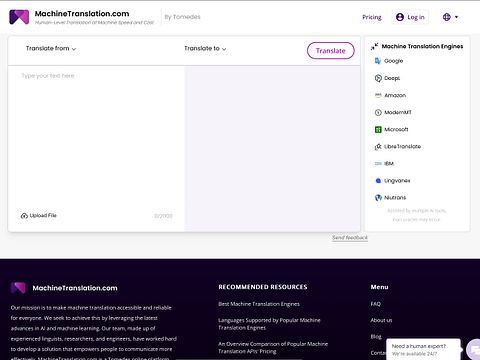
Task: Select Niutrans engine label
Action: [395, 198]
